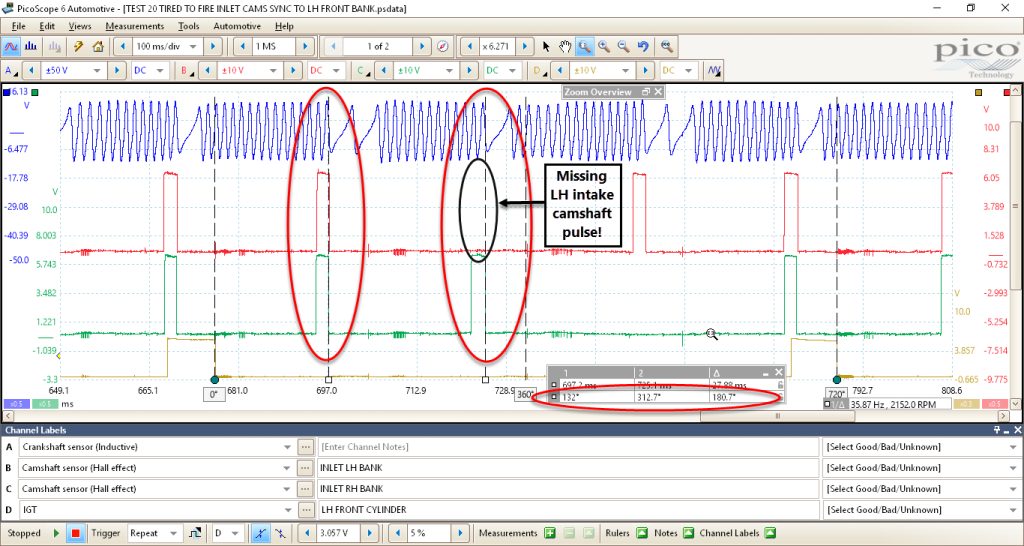Viewport: 1024px width, 546px height.
Task: Open the Edit menu
Action: pyautogui.click(x=47, y=26)
